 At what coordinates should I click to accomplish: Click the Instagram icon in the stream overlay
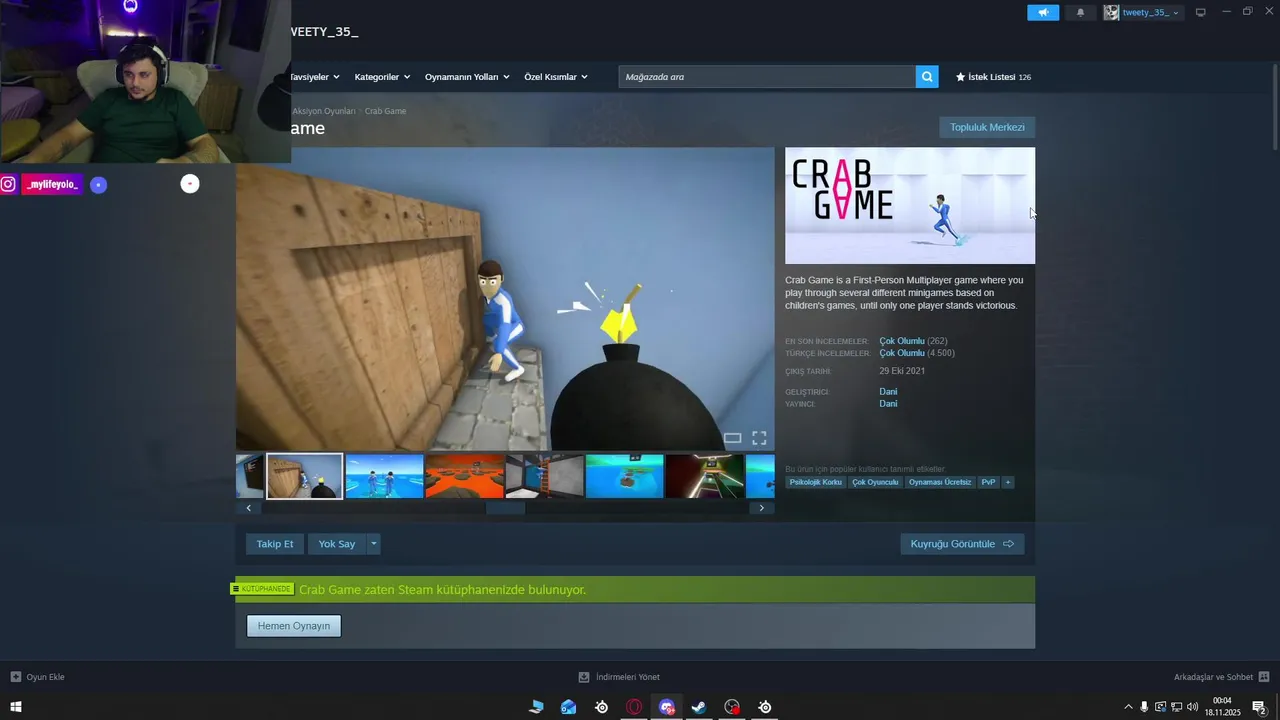point(8,184)
